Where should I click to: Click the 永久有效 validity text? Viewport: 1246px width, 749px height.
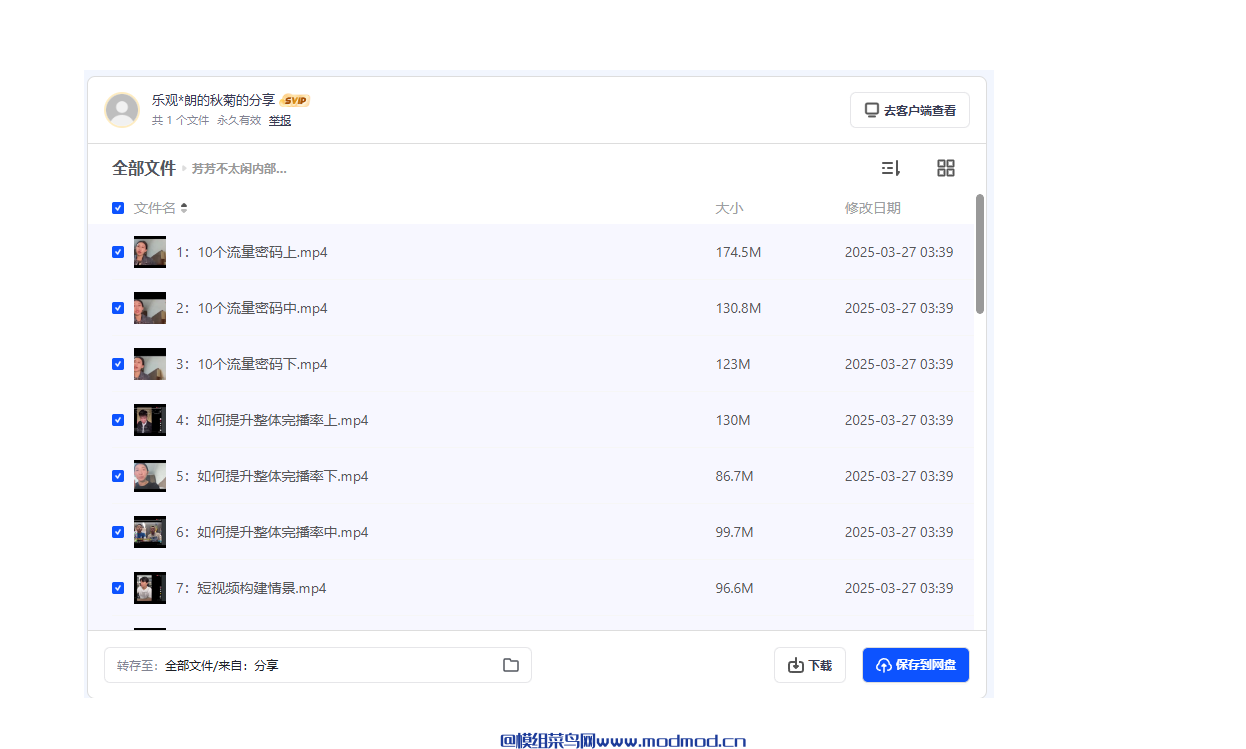(x=239, y=120)
